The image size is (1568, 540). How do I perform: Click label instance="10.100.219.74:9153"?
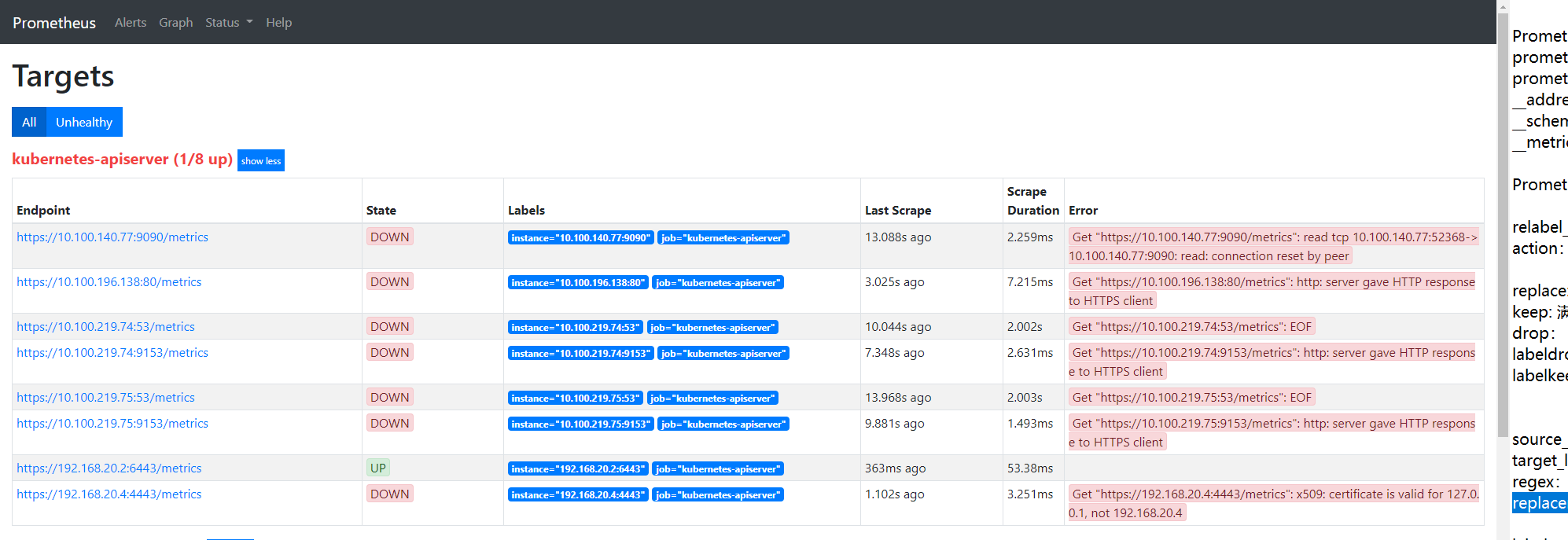581,354
